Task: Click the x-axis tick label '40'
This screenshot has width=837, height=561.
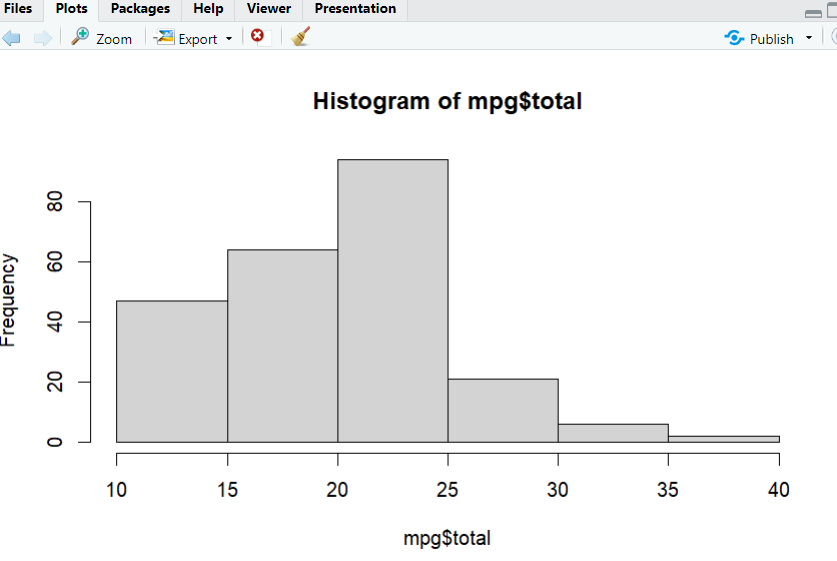Action: (779, 489)
